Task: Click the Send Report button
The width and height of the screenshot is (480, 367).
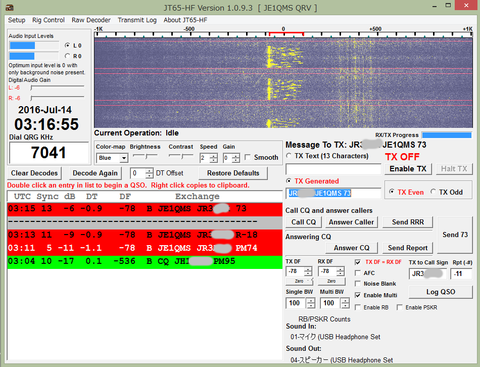Action: click(408, 248)
